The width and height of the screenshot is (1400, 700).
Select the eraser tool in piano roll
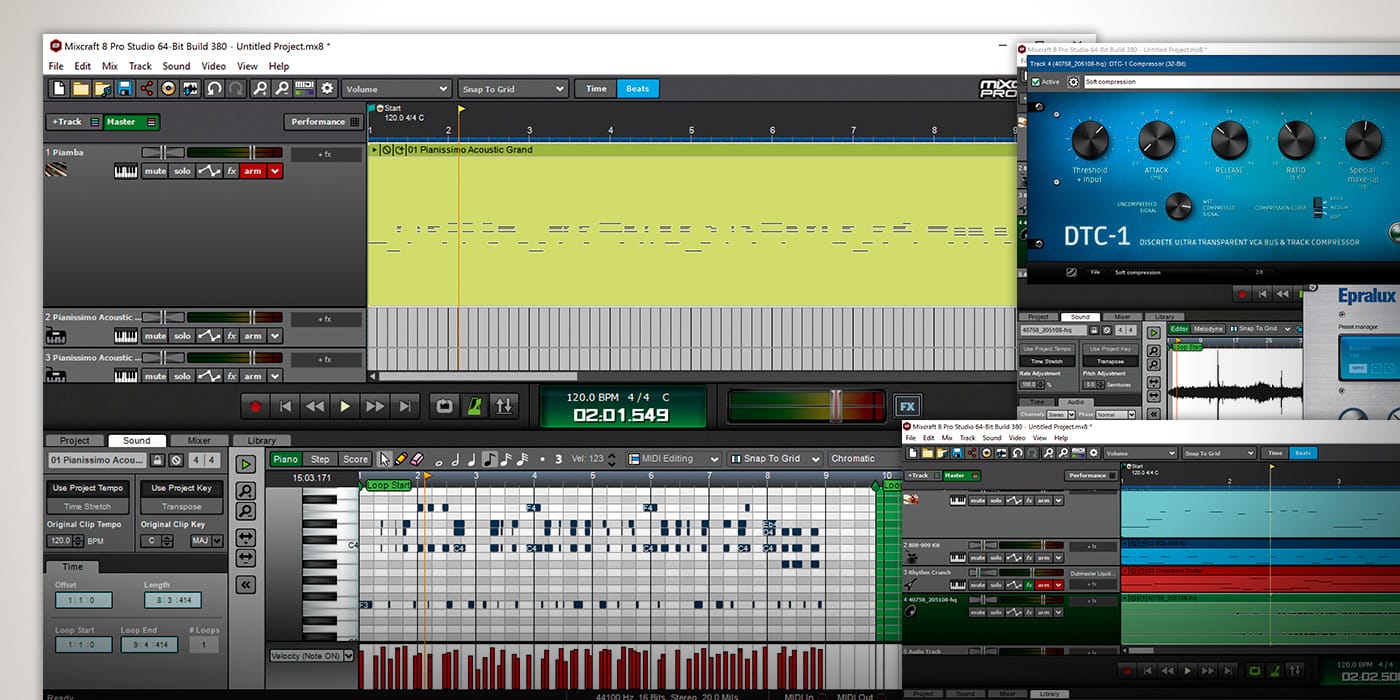coord(417,459)
